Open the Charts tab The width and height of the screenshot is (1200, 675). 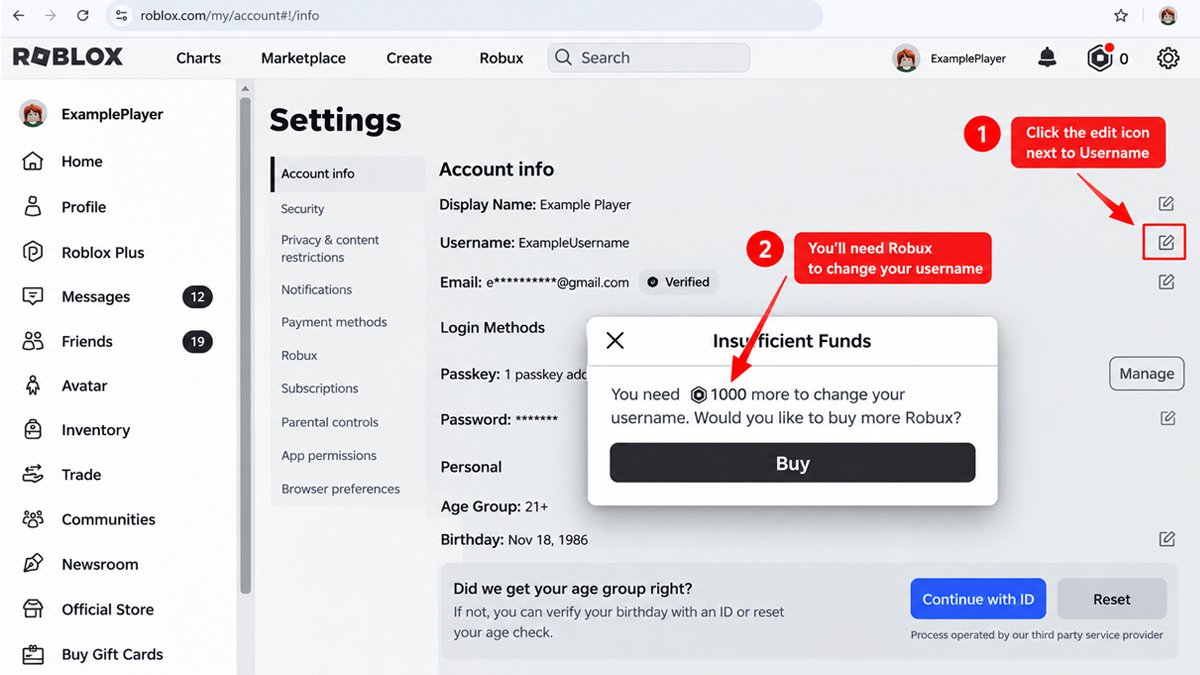(x=198, y=58)
